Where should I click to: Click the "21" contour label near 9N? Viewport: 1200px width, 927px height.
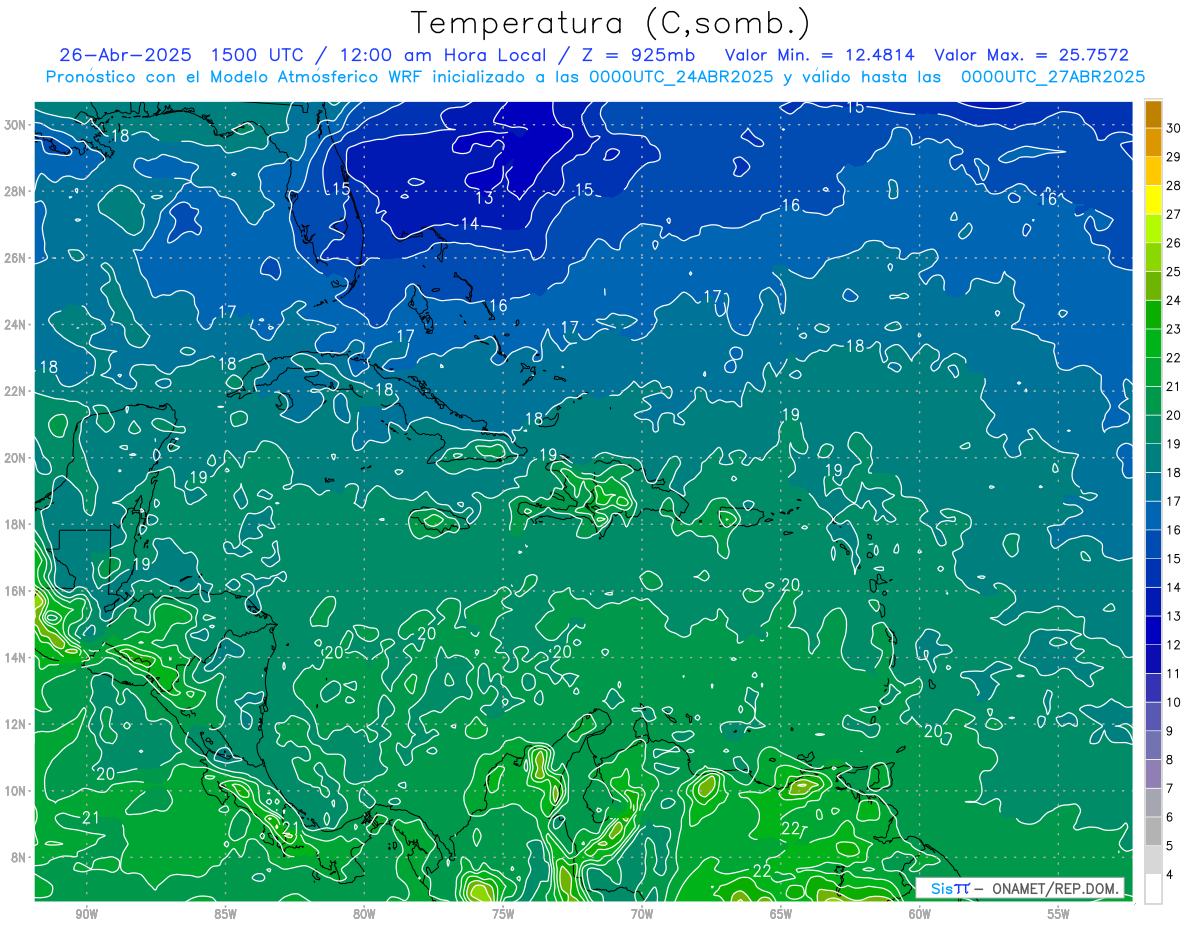click(x=91, y=818)
